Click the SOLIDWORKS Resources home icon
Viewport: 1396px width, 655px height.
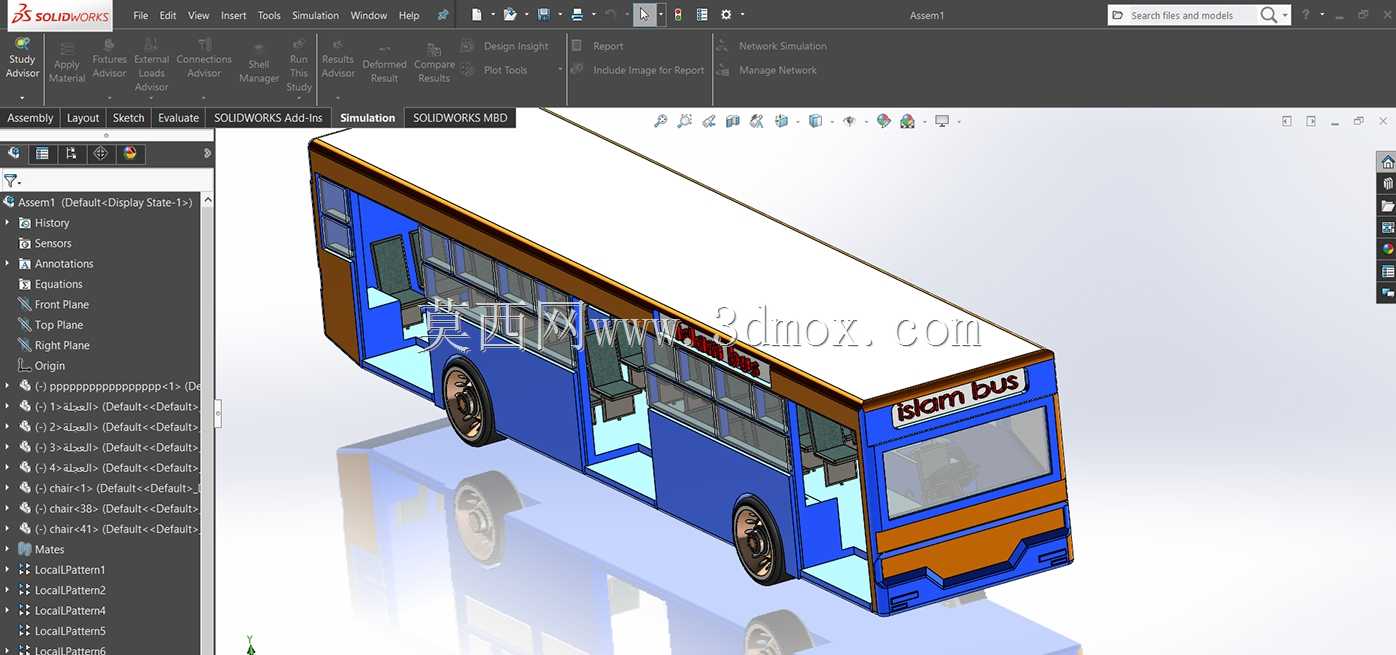click(1387, 161)
